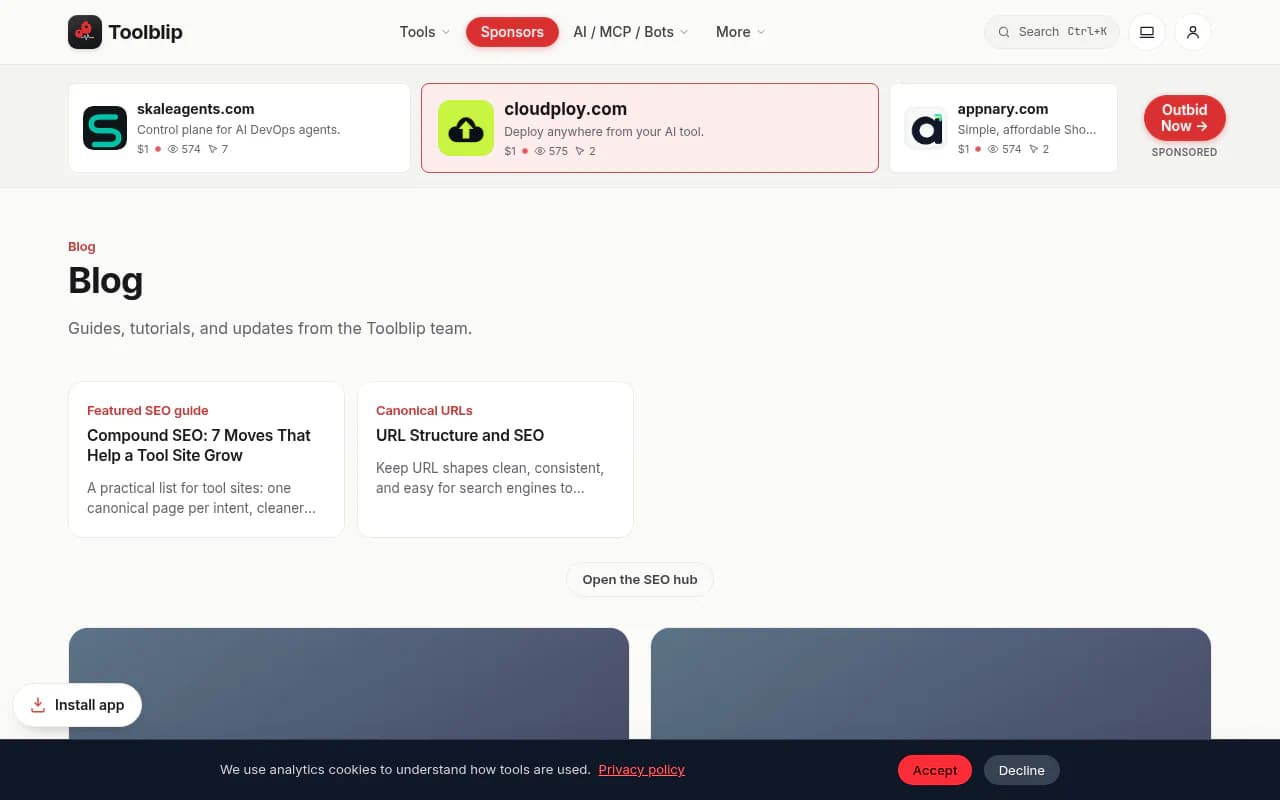Open the right blog post thumbnail
This screenshot has width=1280, height=800.
(x=931, y=684)
